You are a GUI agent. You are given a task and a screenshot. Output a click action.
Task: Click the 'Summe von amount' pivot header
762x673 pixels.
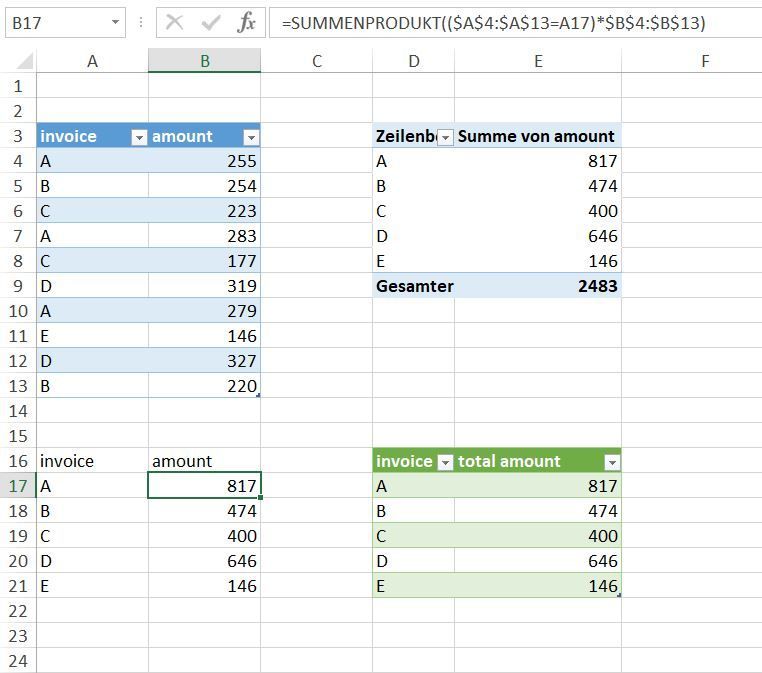(536, 136)
